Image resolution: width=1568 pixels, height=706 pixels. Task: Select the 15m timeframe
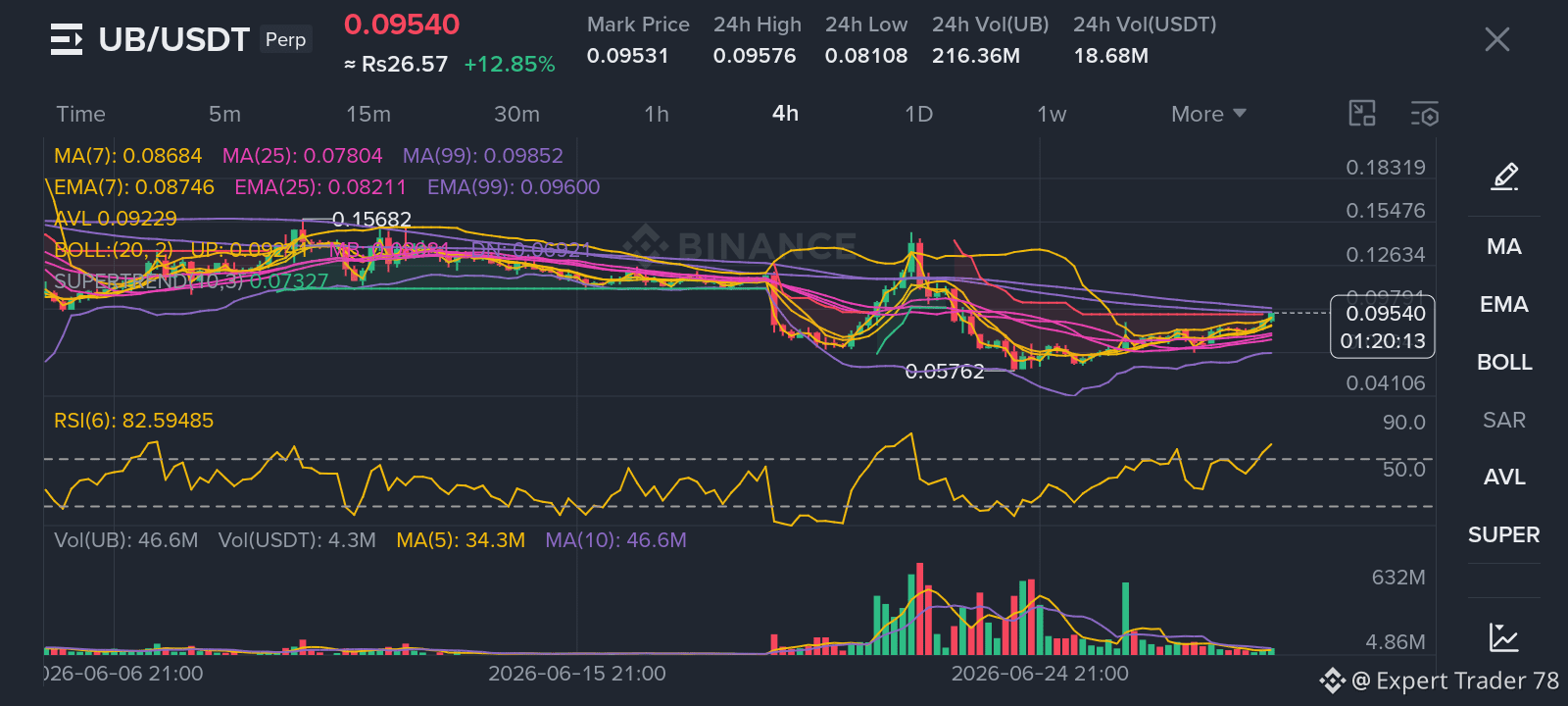pyautogui.click(x=368, y=114)
